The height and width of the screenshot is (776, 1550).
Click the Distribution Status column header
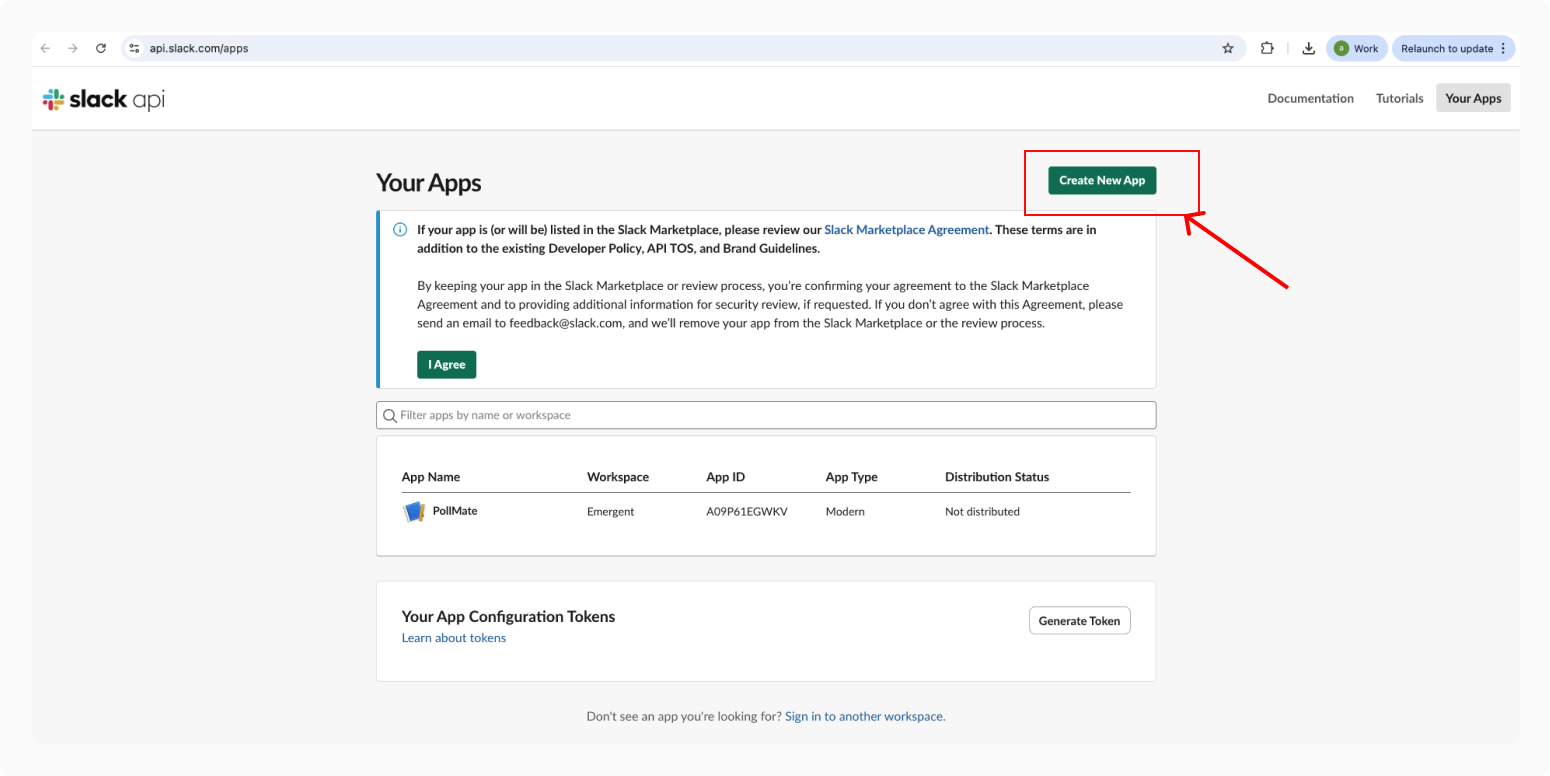[x=997, y=477]
